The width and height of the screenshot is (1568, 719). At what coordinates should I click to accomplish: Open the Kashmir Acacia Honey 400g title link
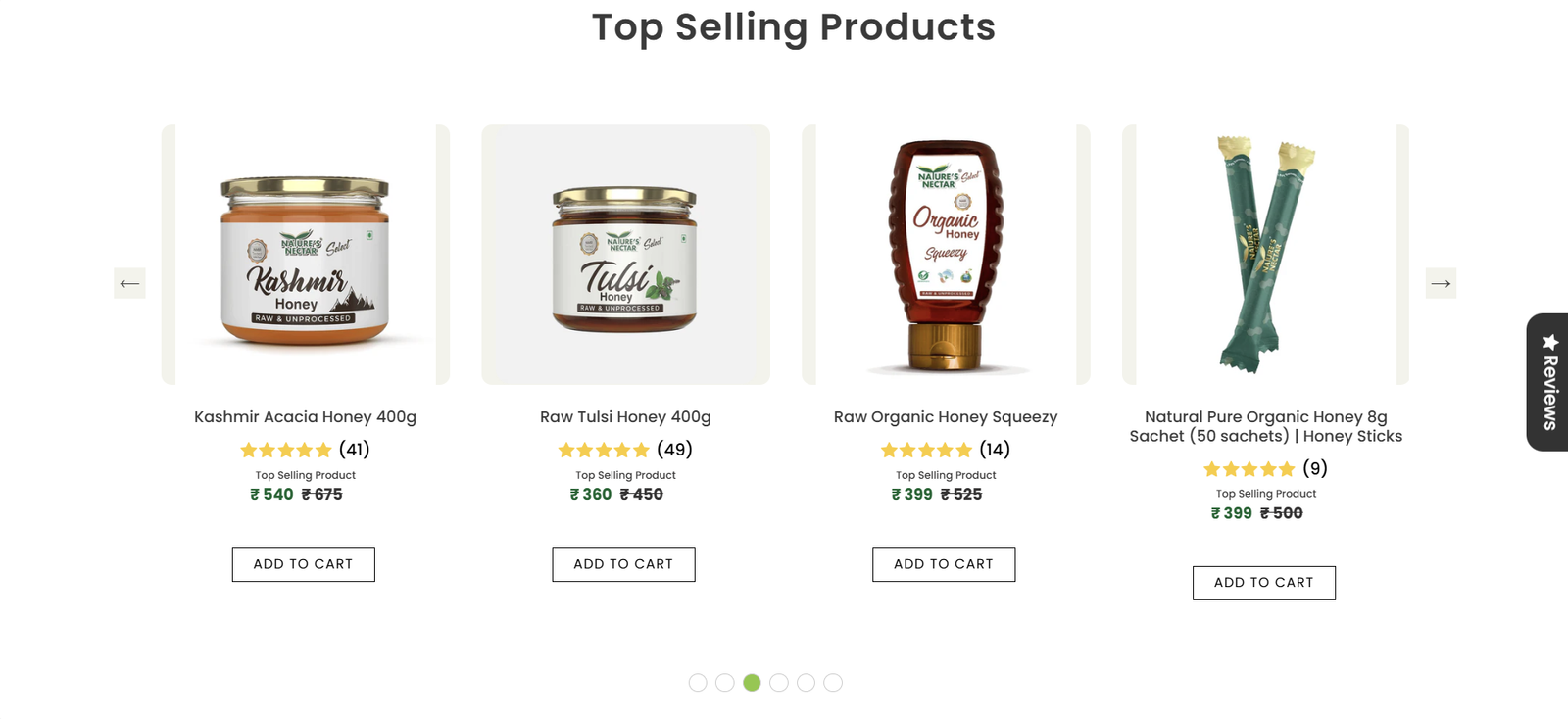point(305,417)
